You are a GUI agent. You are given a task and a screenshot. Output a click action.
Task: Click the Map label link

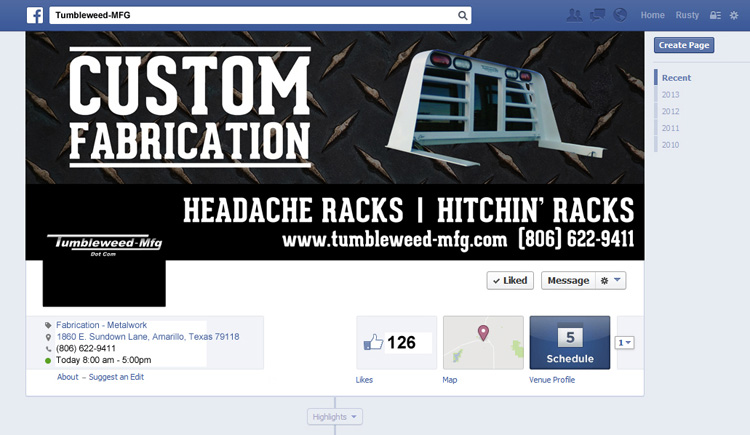pyautogui.click(x=450, y=380)
